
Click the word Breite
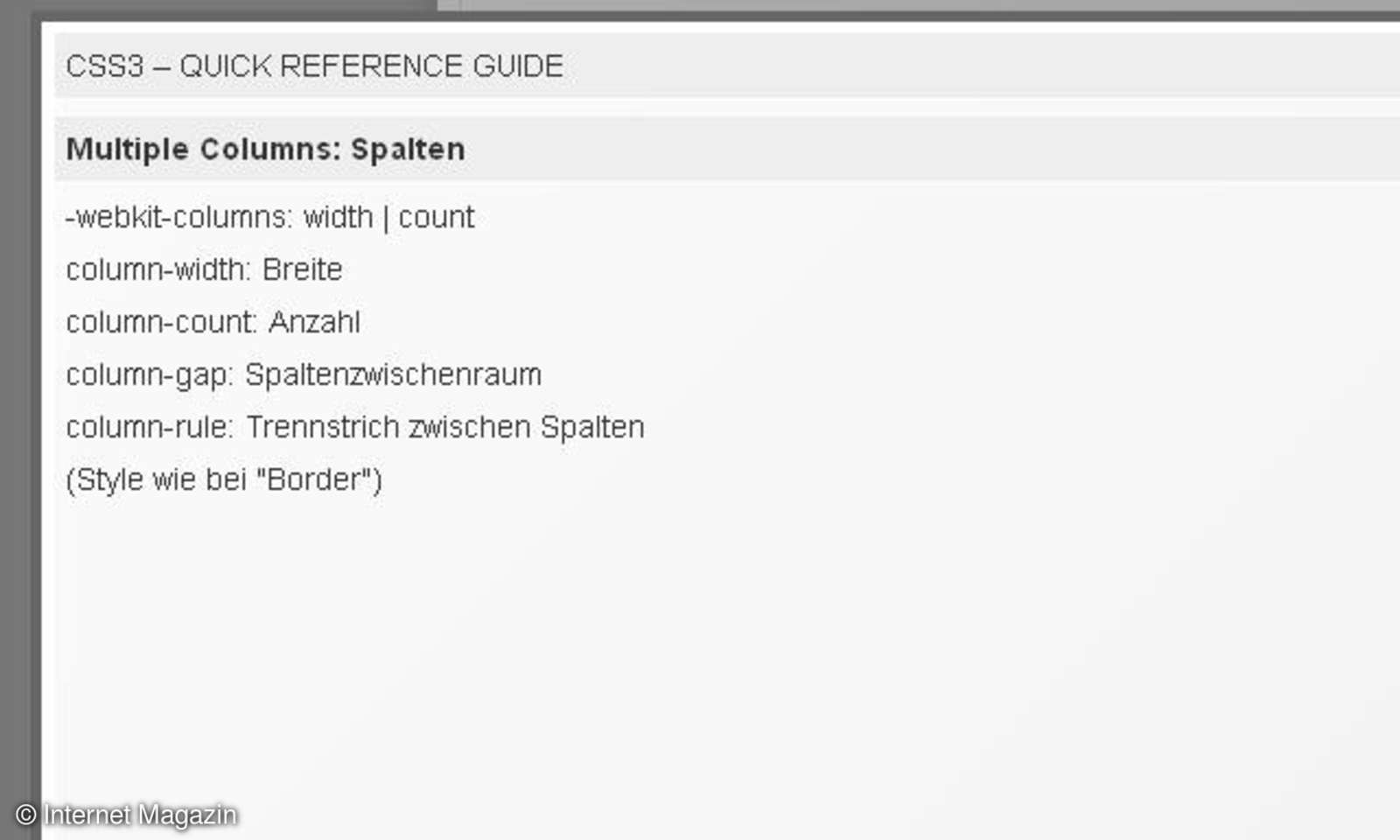click(x=302, y=269)
